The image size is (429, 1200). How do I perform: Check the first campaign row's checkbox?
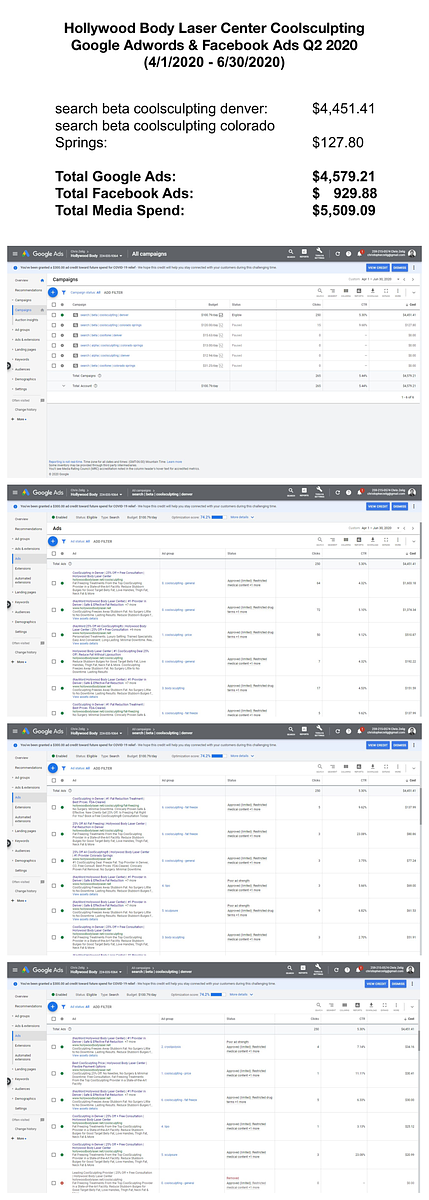[x=53, y=315]
